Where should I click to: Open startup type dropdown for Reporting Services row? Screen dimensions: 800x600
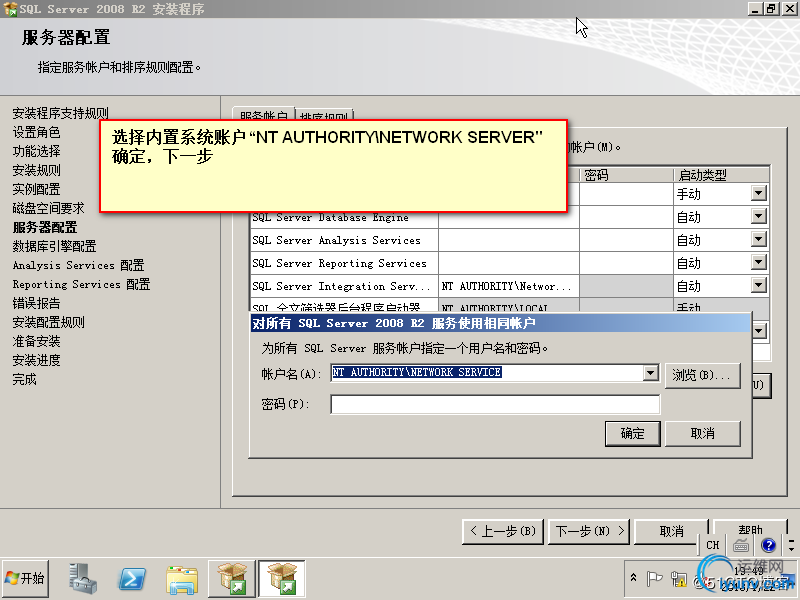click(x=759, y=262)
